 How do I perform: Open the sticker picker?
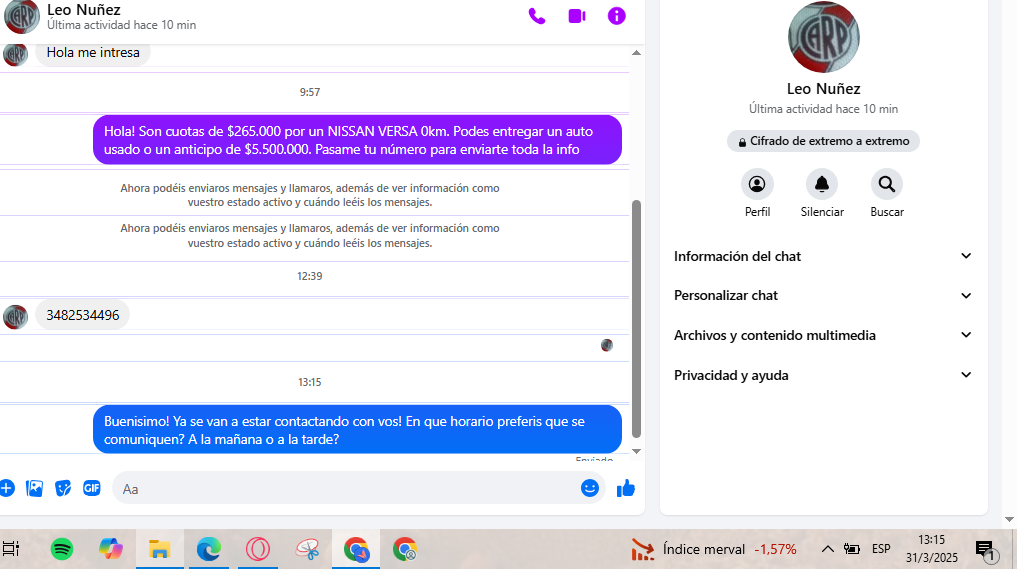click(x=63, y=488)
